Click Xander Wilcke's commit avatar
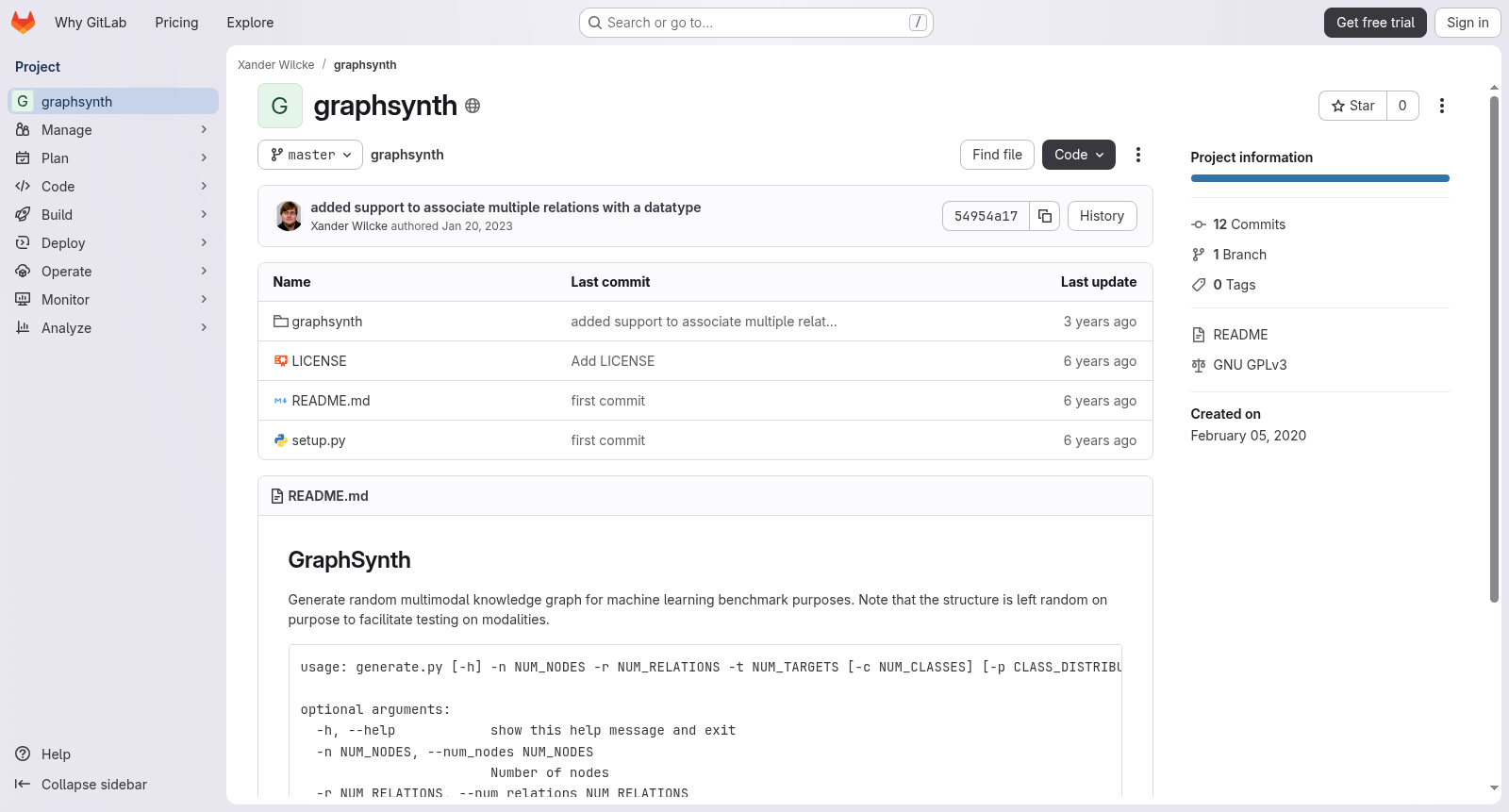This screenshot has width=1509, height=812. (x=289, y=216)
